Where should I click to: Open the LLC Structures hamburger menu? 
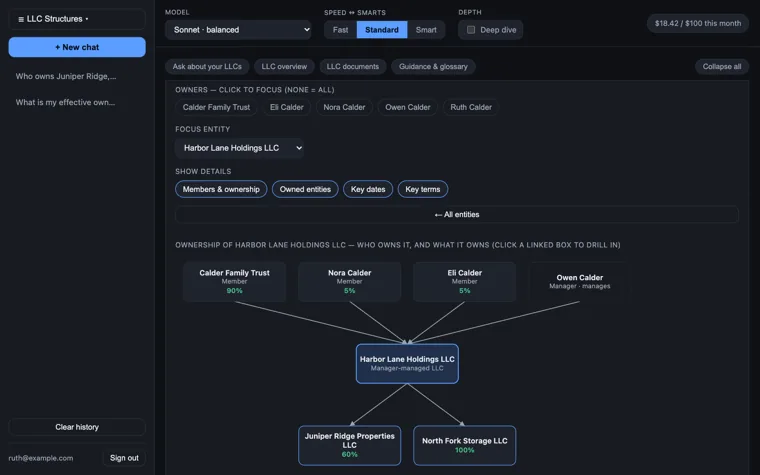click(77, 19)
